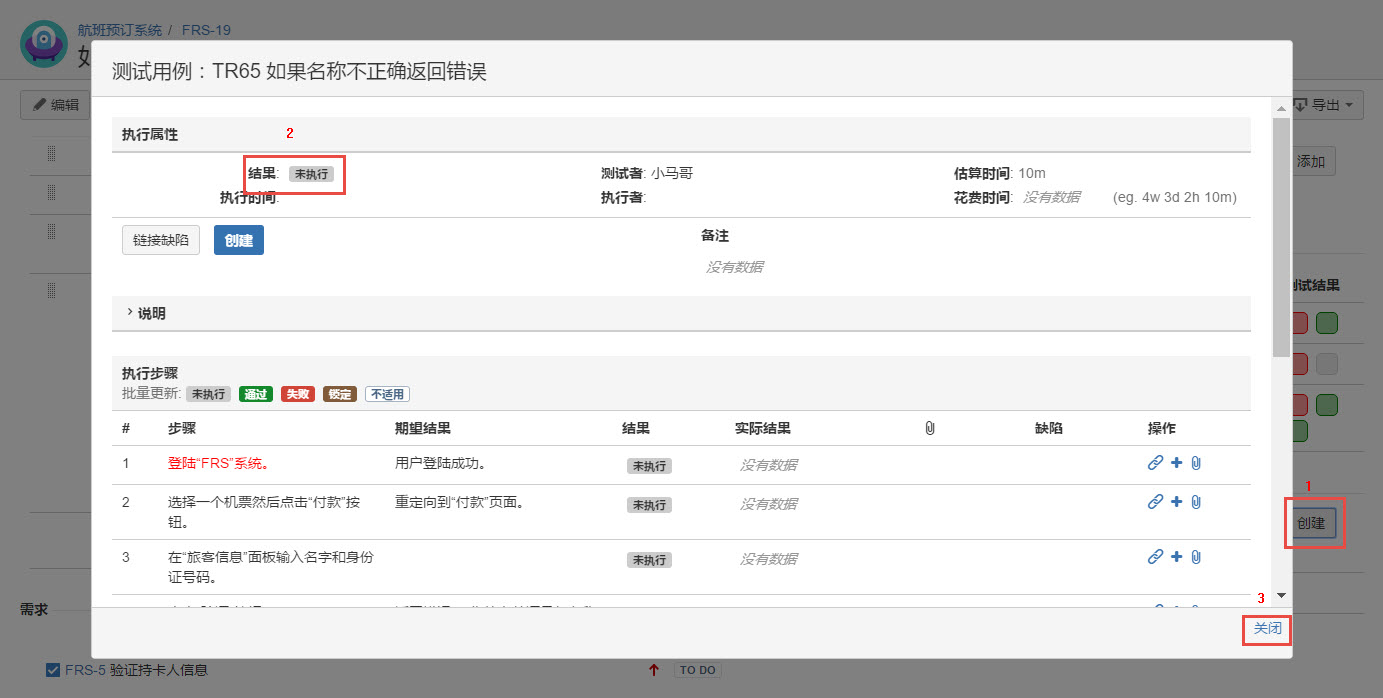
Task: Bulk update all steps to 不适用
Action: pyautogui.click(x=386, y=394)
